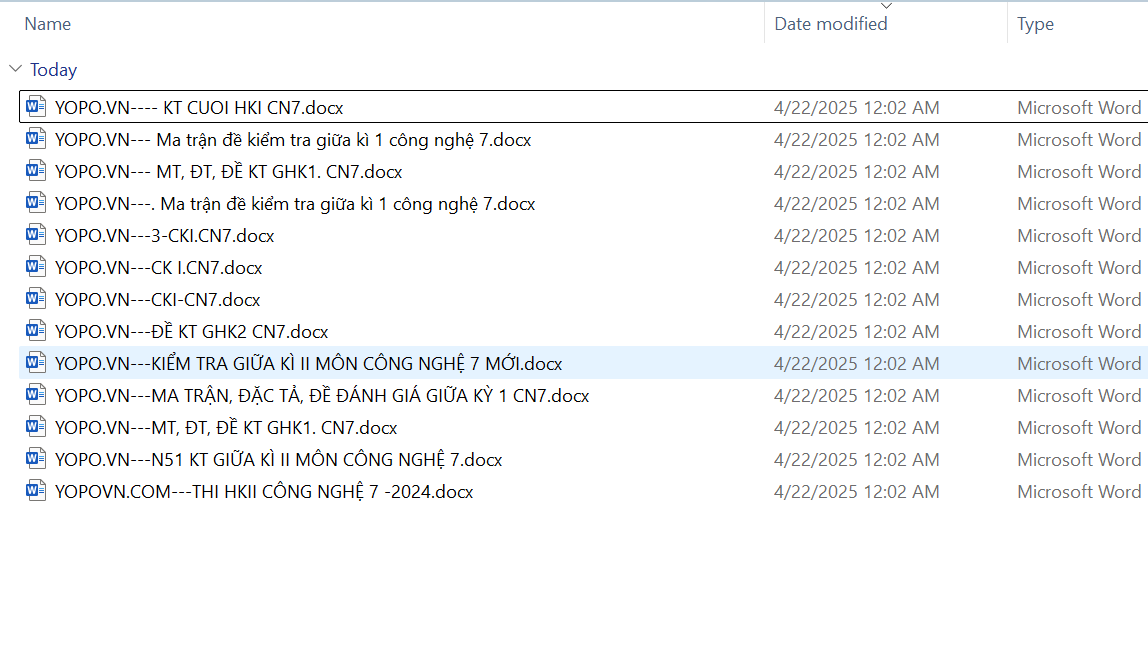Click Word icon for YOPO.VN---CK I.CN7.docx
Screen dimensions: 1148x669
36,267
